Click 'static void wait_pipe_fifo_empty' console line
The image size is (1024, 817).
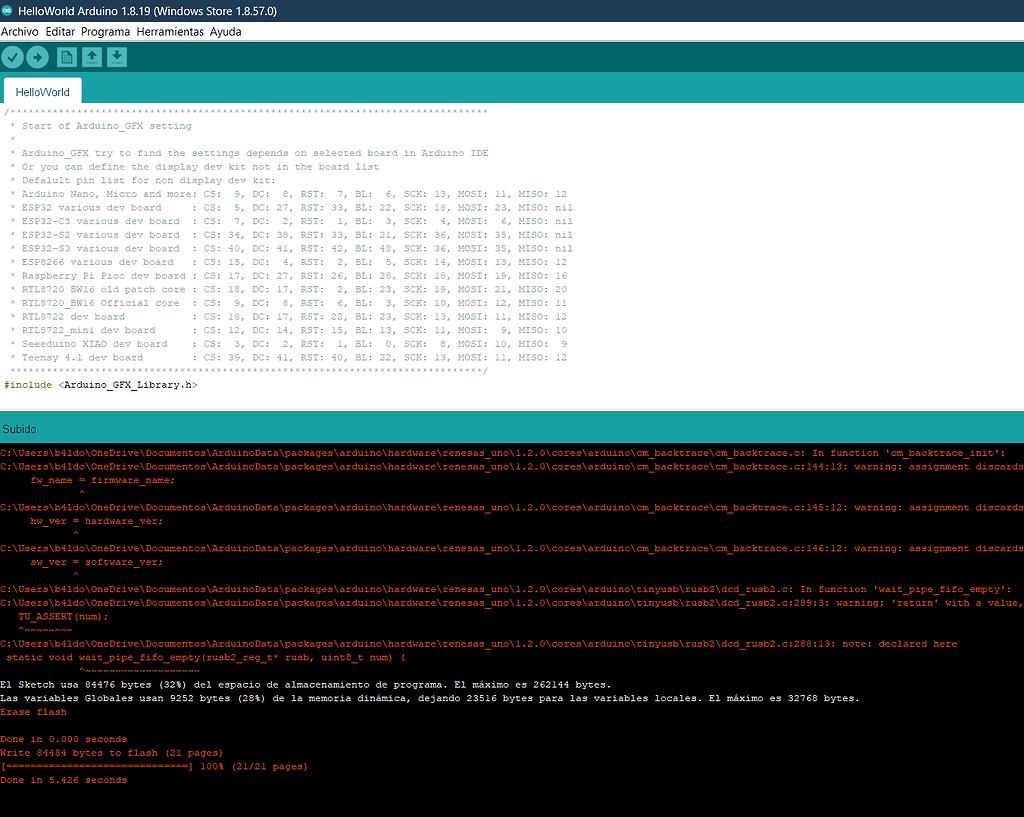[x=206, y=658]
